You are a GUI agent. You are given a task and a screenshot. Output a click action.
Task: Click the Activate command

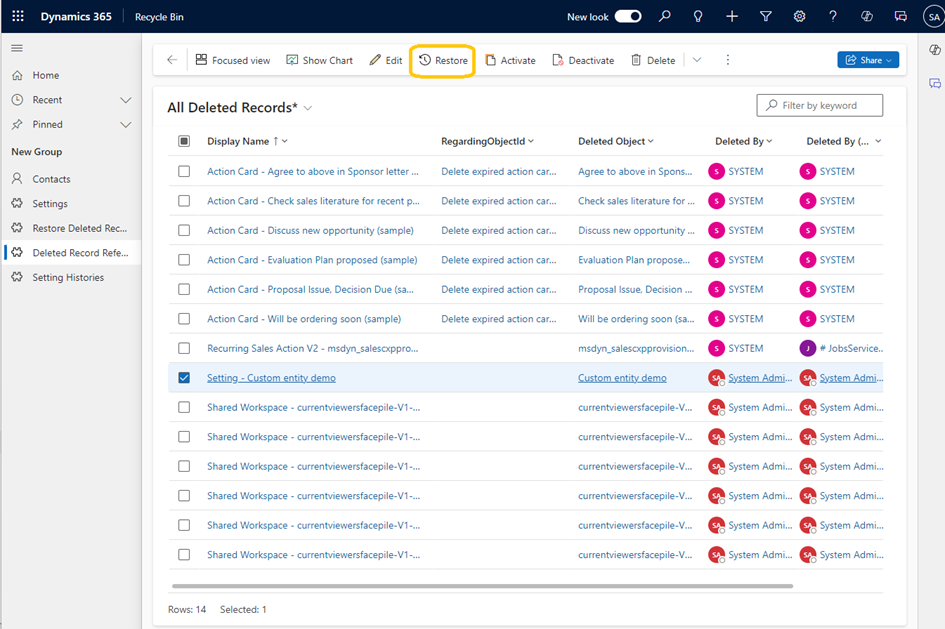click(510, 60)
